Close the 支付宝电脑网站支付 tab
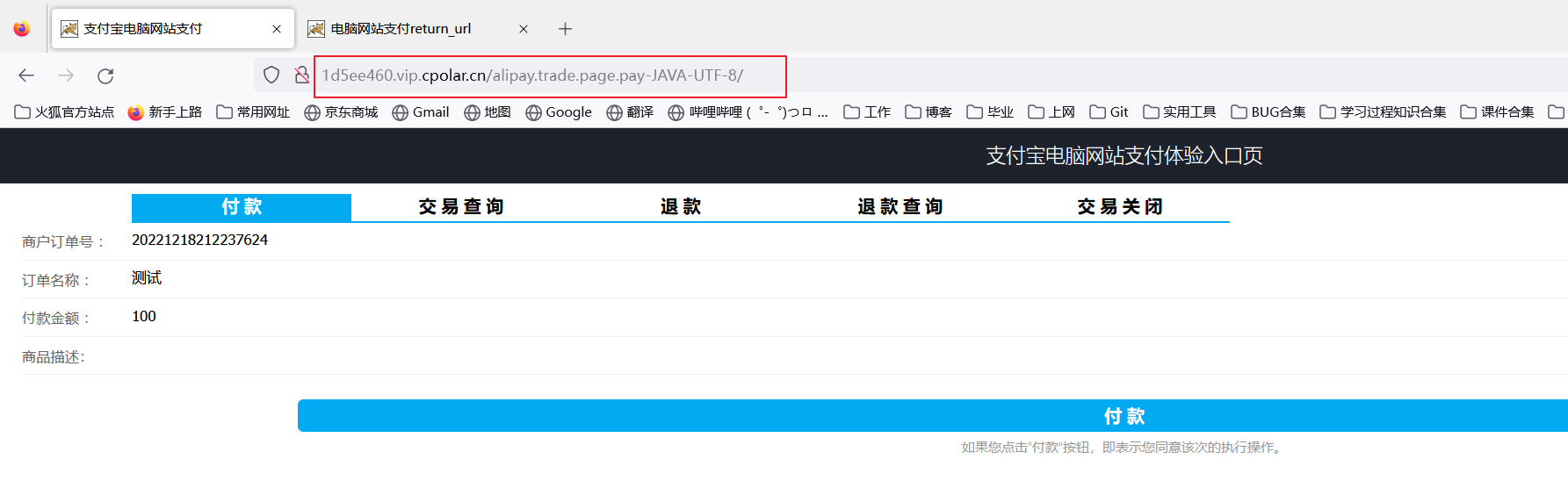The height and width of the screenshot is (488, 1568). point(277,29)
